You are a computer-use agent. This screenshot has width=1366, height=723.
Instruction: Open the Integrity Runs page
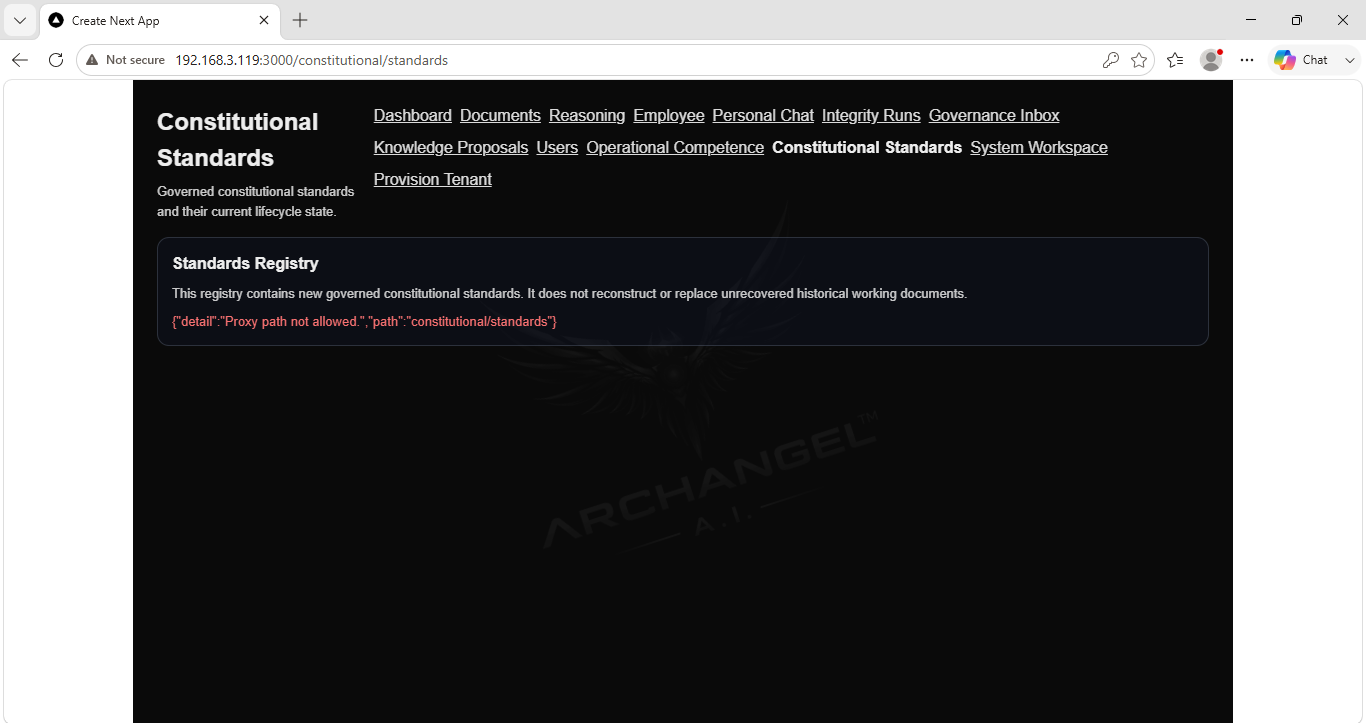(871, 116)
